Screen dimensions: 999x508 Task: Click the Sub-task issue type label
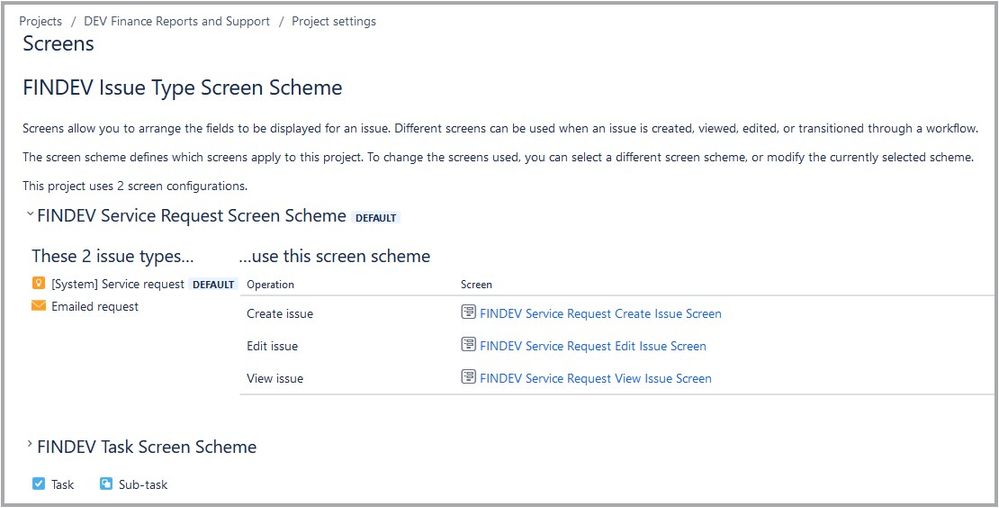click(143, 484)
